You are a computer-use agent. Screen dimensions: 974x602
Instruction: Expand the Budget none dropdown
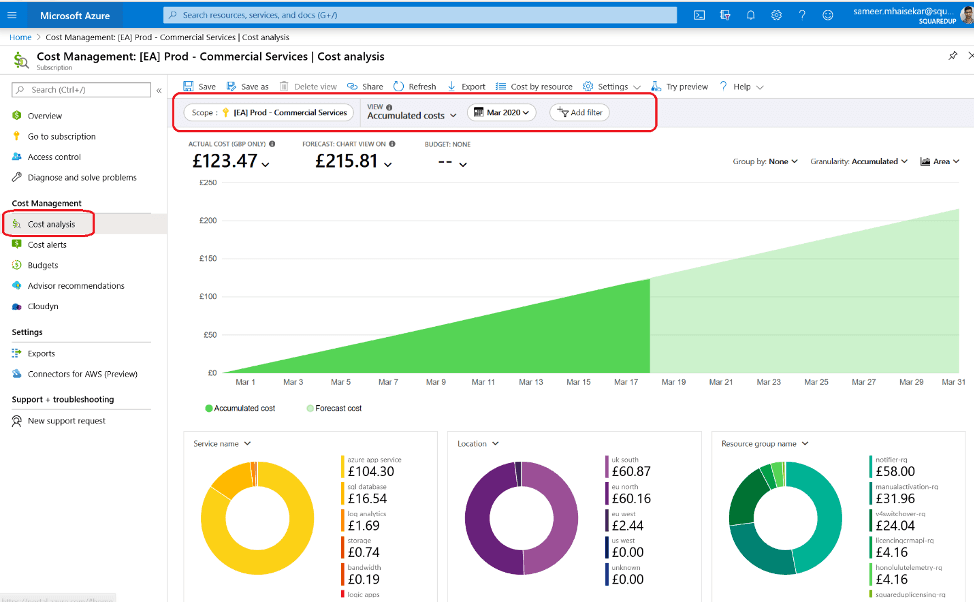point(463,165)
